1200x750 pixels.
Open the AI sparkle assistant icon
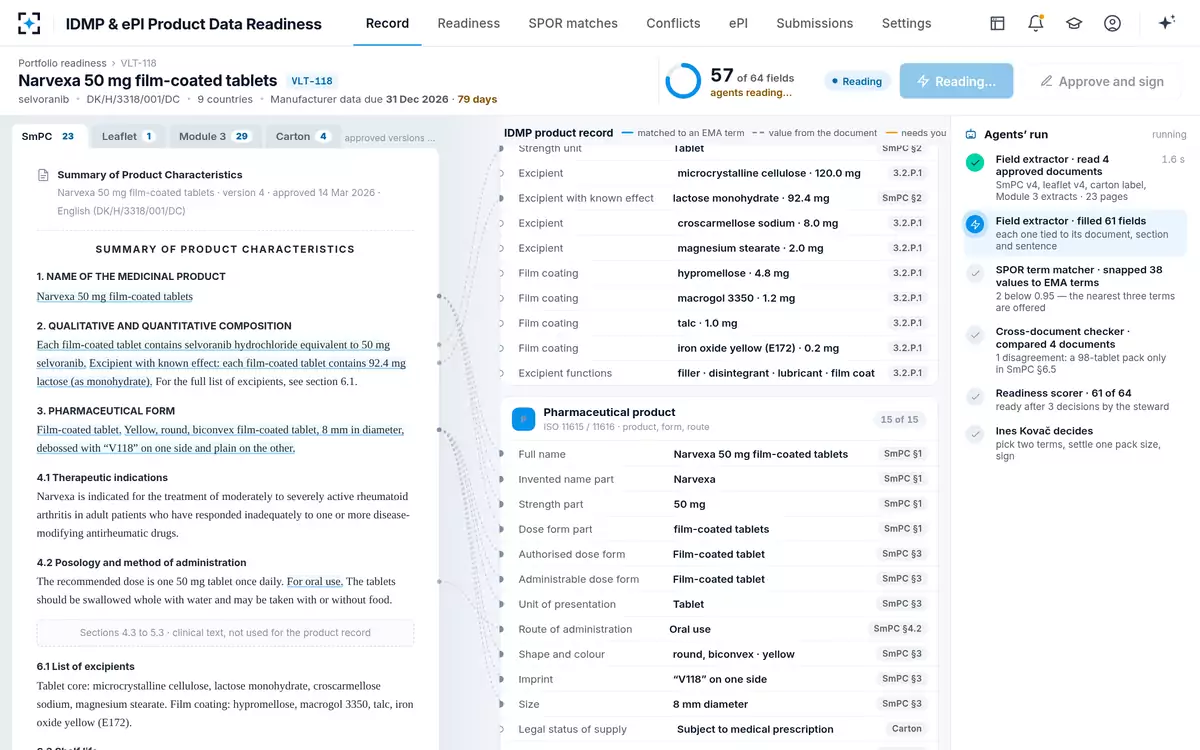click(1166, 23)
